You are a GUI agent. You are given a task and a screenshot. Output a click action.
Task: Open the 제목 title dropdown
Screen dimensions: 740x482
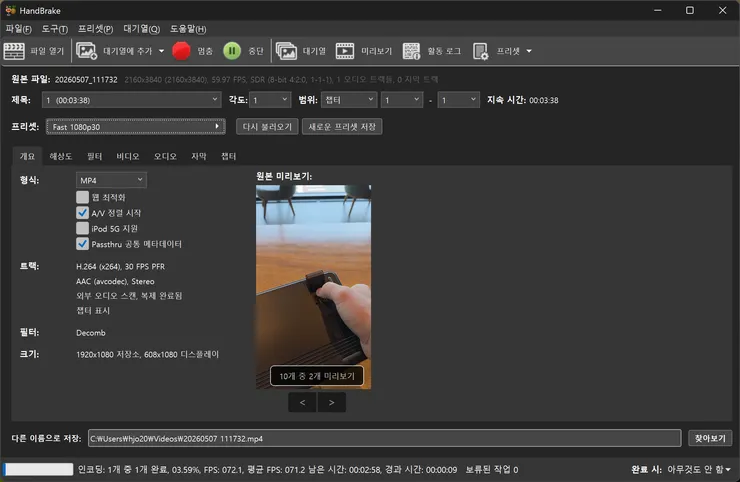(131, 100)
